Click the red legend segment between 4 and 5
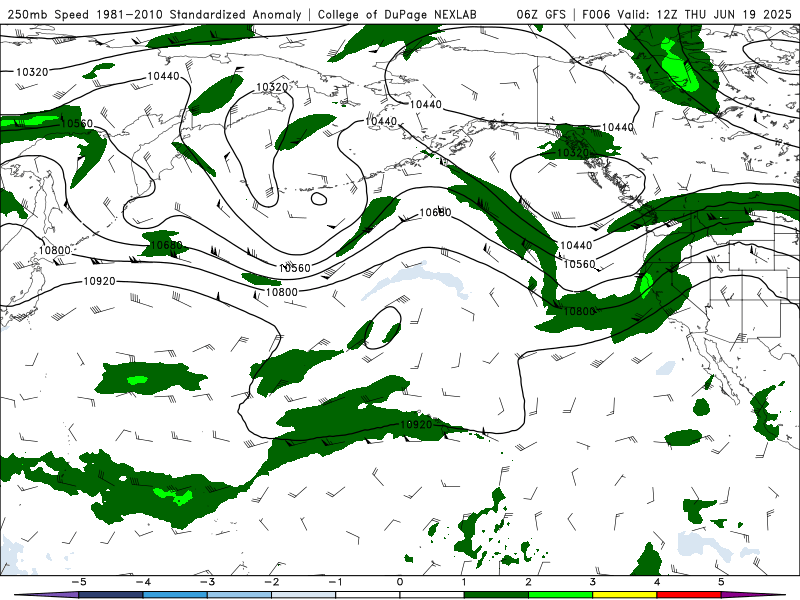 [x=689, y=595]
